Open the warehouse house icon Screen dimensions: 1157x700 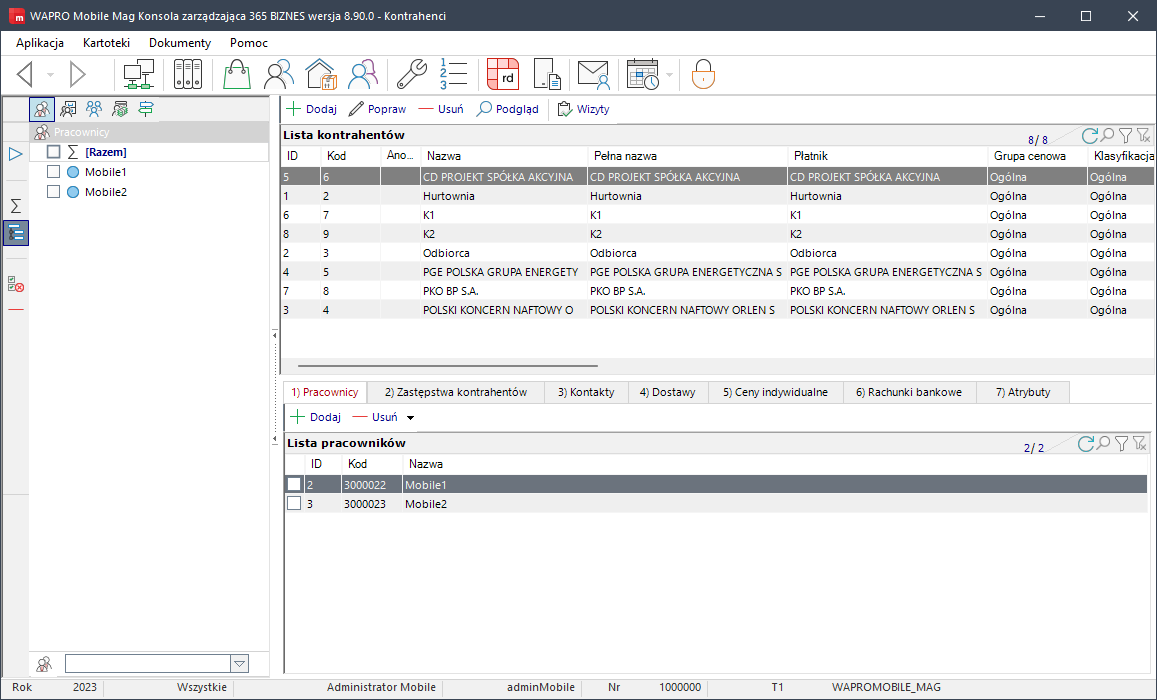(x=321, y=74)
